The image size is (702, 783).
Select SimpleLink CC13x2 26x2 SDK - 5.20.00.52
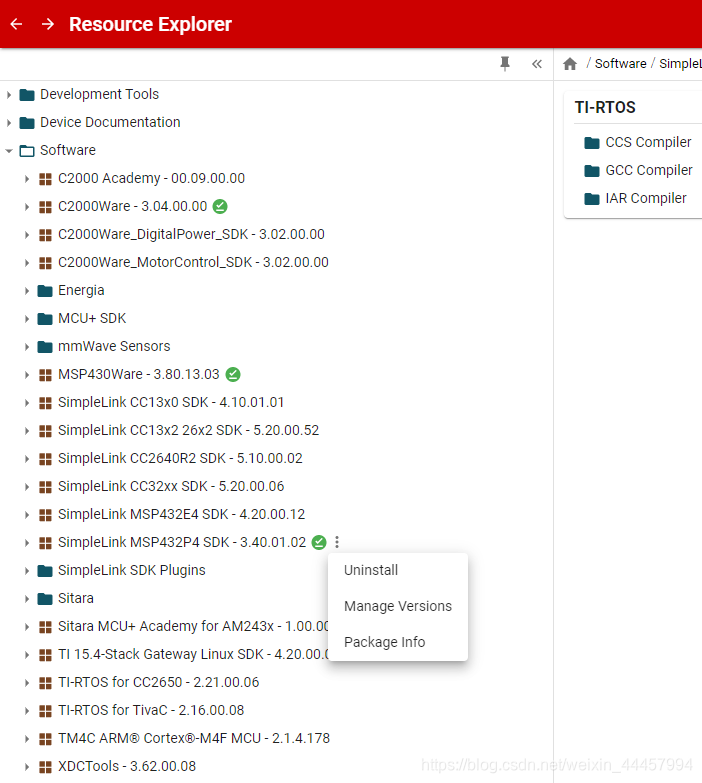188,430
